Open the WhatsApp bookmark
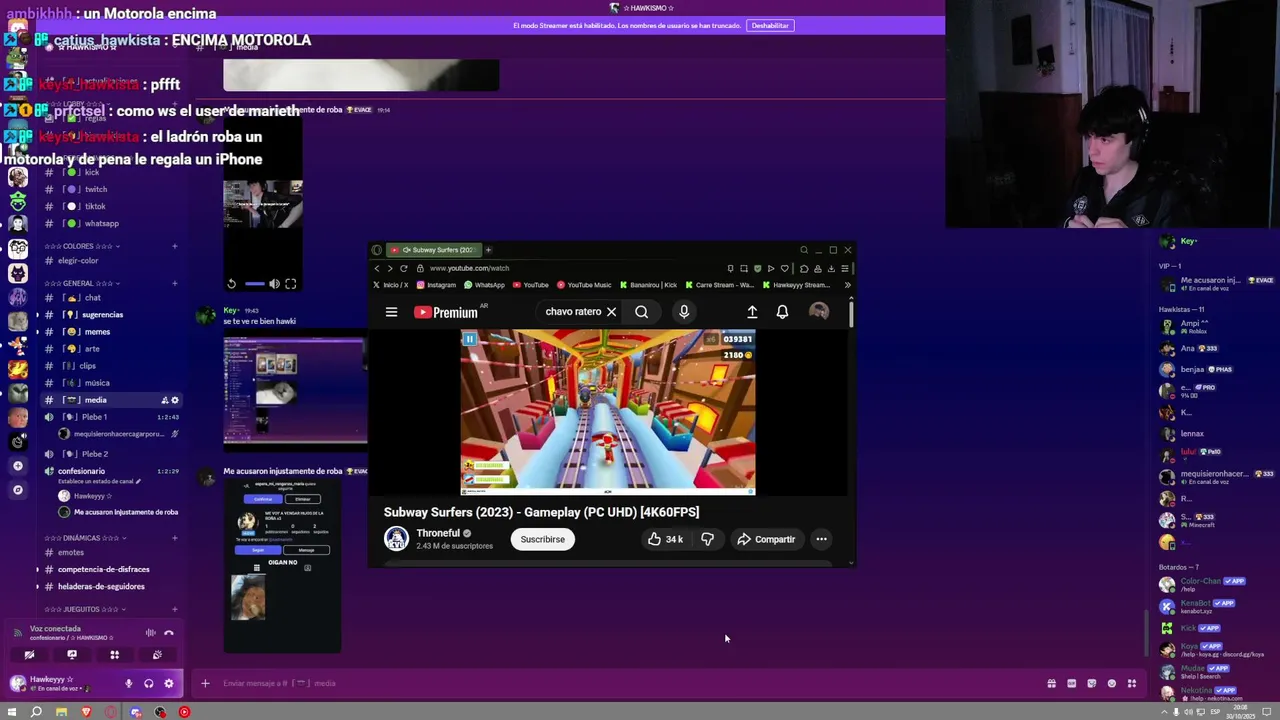This screenshot has height=720, width=1280. (x=485, y=285)
